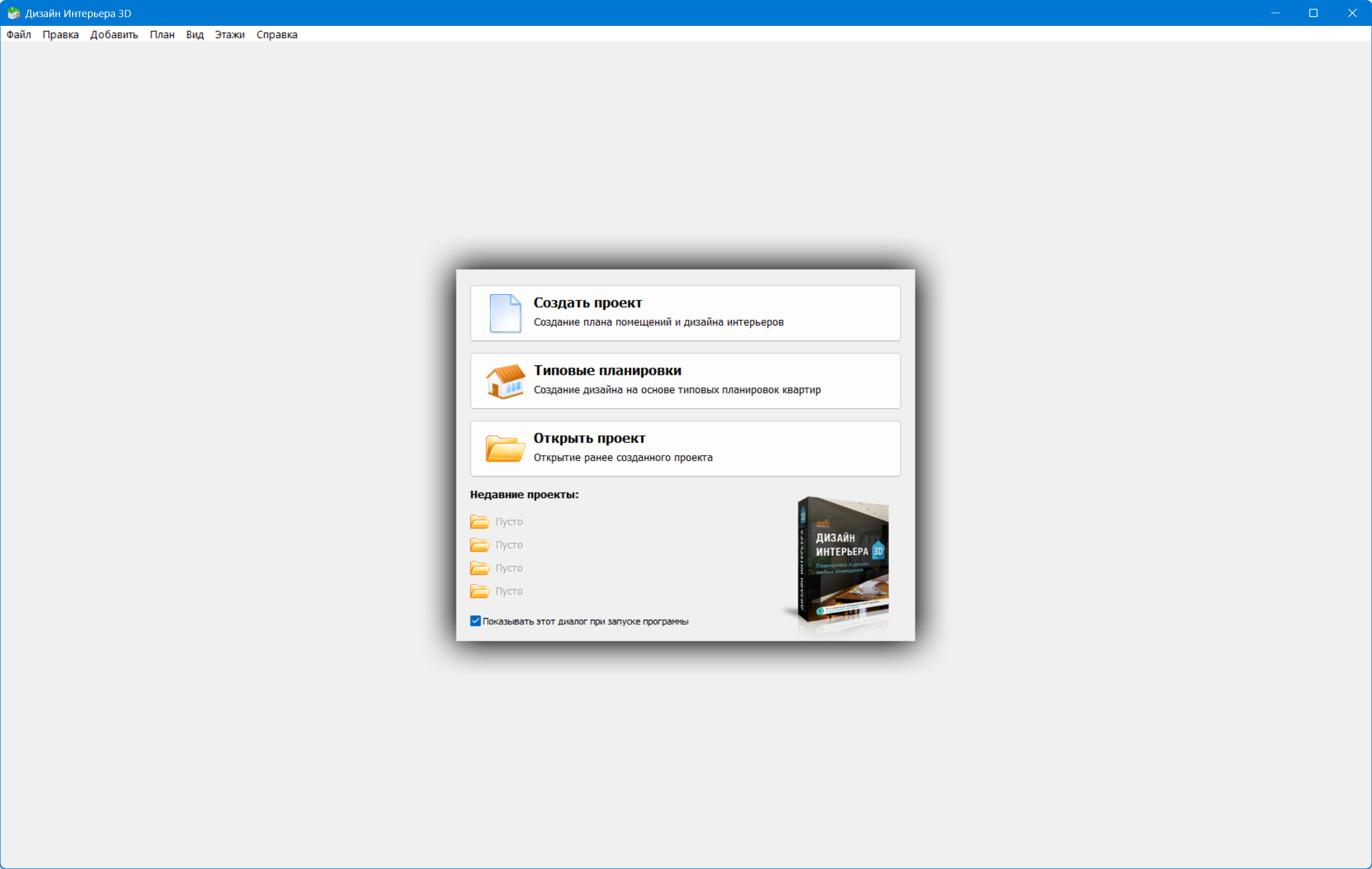Open the Правка menu
Screen dimensions: 1372x869
pyautogui.click(x=61, y=35)
